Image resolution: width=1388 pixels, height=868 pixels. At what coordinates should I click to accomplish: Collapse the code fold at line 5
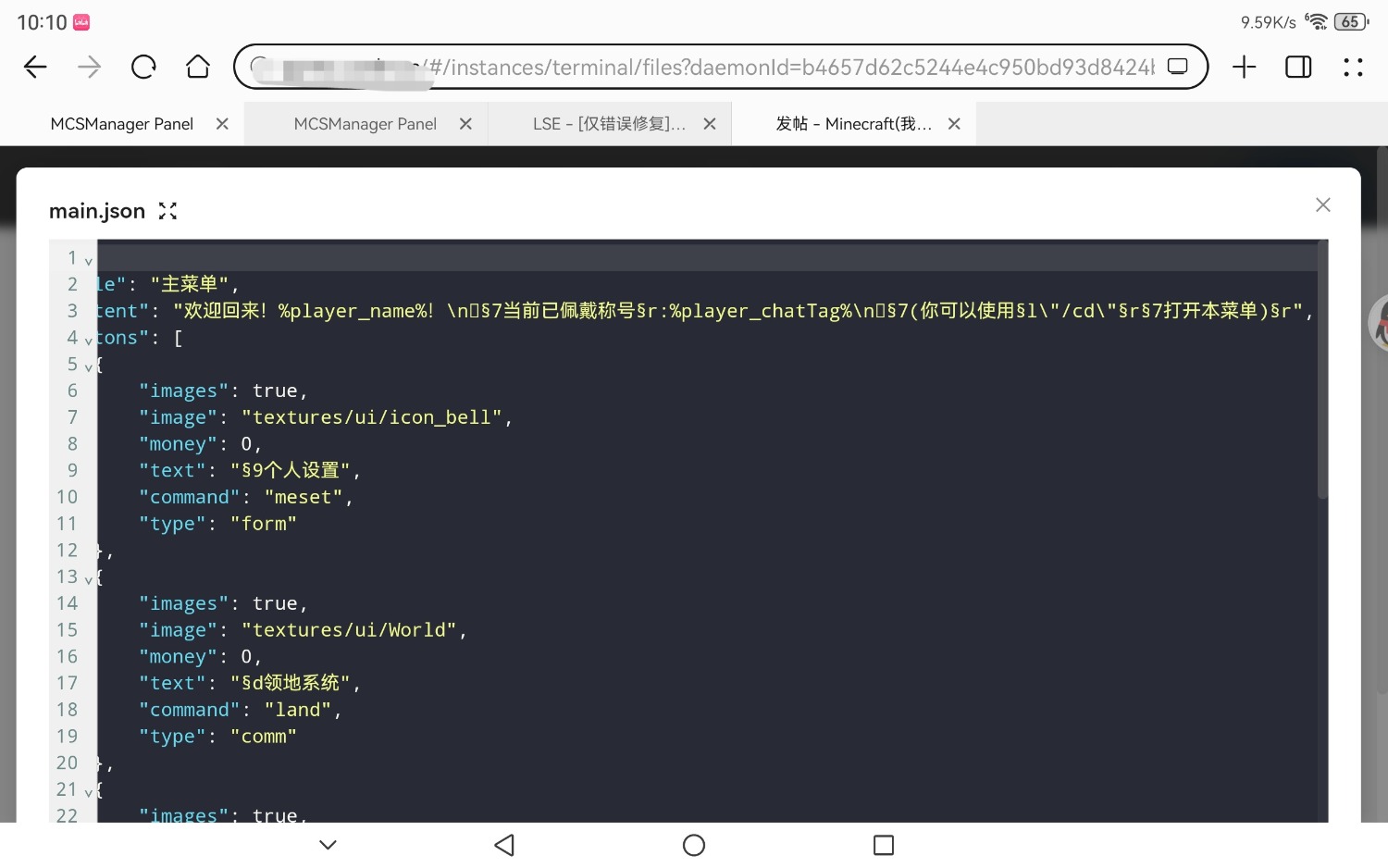tap(89, 367)
